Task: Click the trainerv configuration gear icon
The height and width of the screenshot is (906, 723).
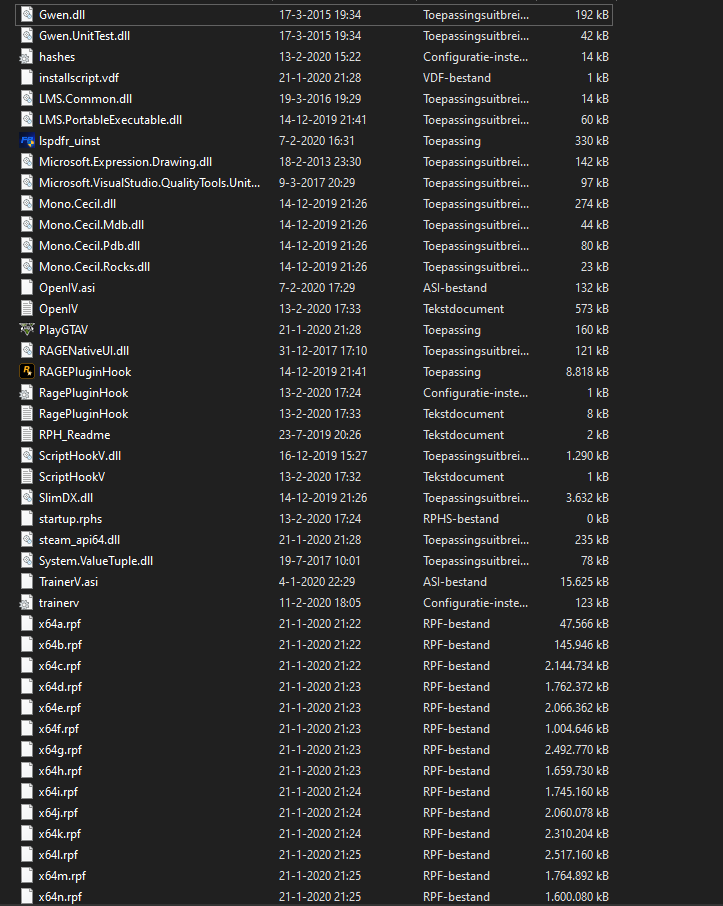Action: coord(26,603)
